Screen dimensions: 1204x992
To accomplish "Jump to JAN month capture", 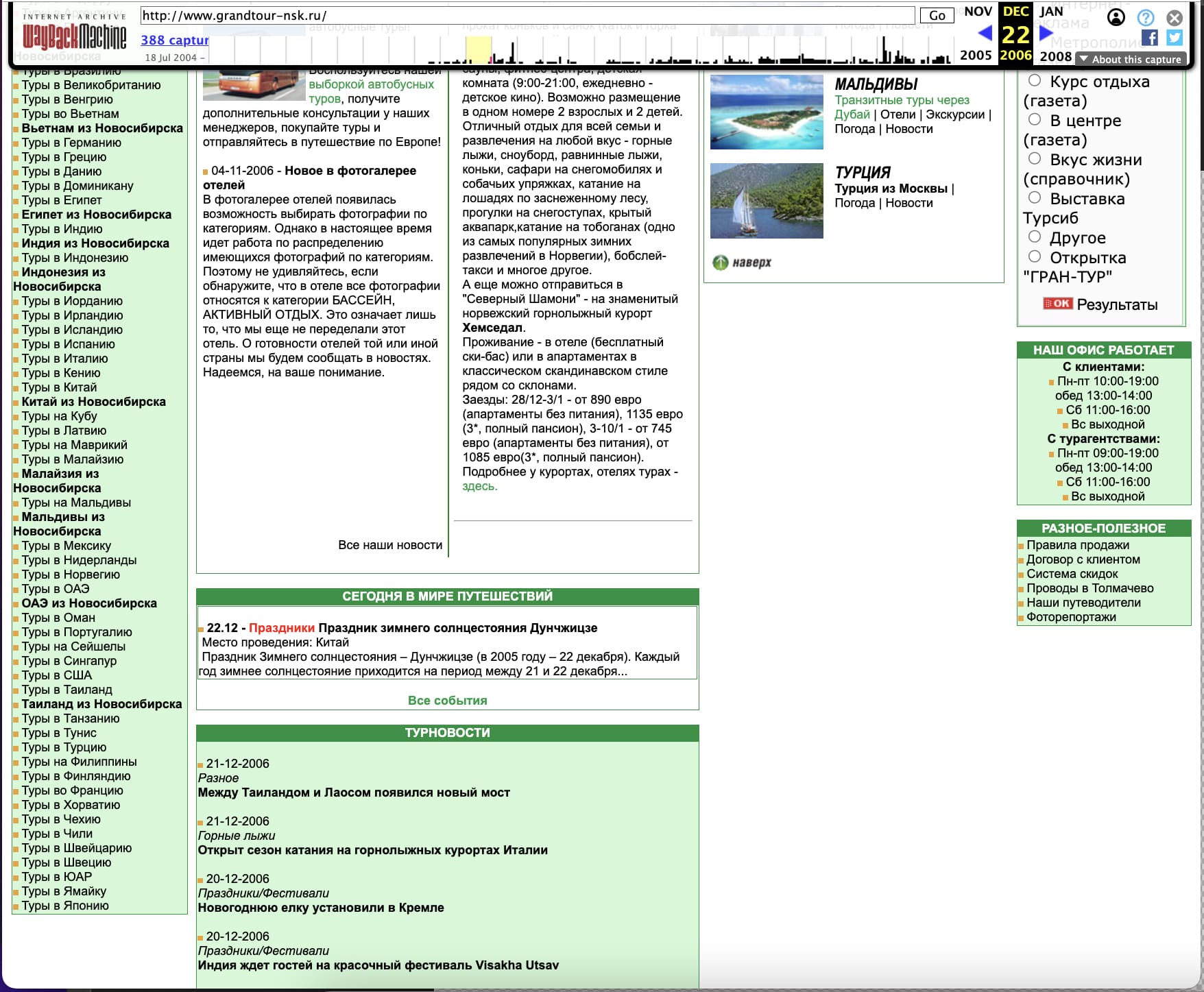I will coord(1051,12).
